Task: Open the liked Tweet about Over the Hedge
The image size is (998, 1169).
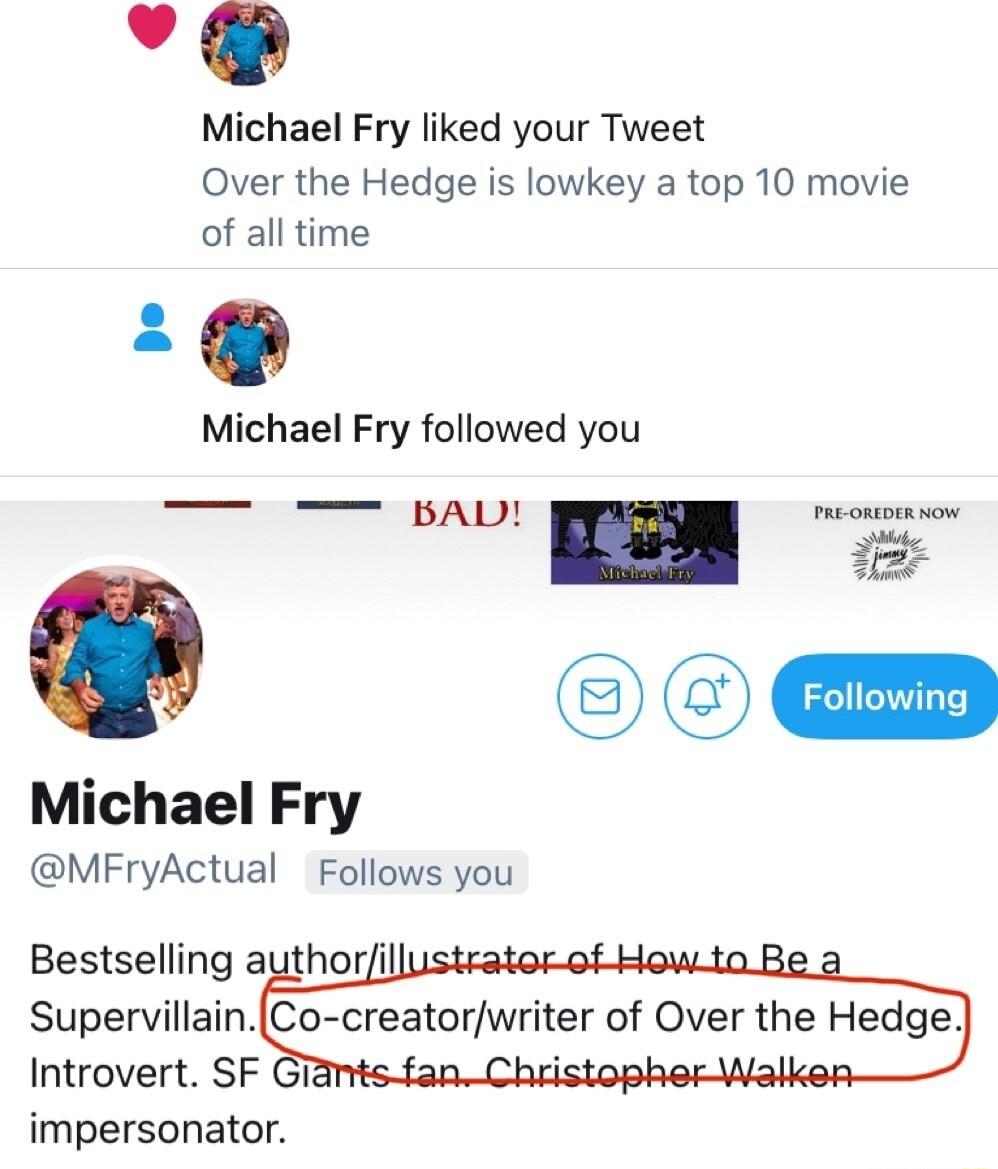Action: pyautogui.click(x=556, y=207)
